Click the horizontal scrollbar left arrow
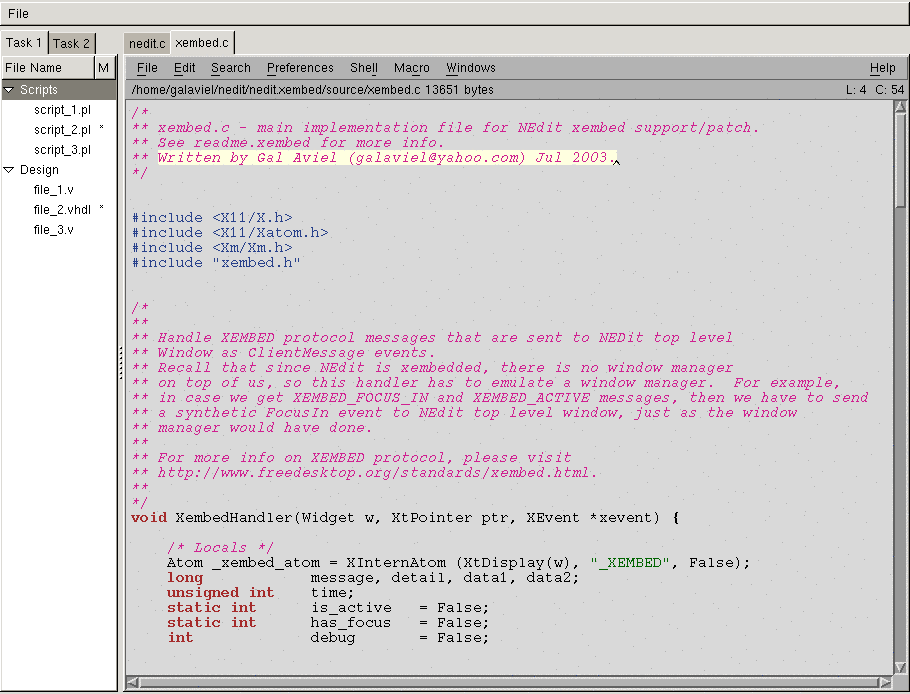 tap(132, 683)
